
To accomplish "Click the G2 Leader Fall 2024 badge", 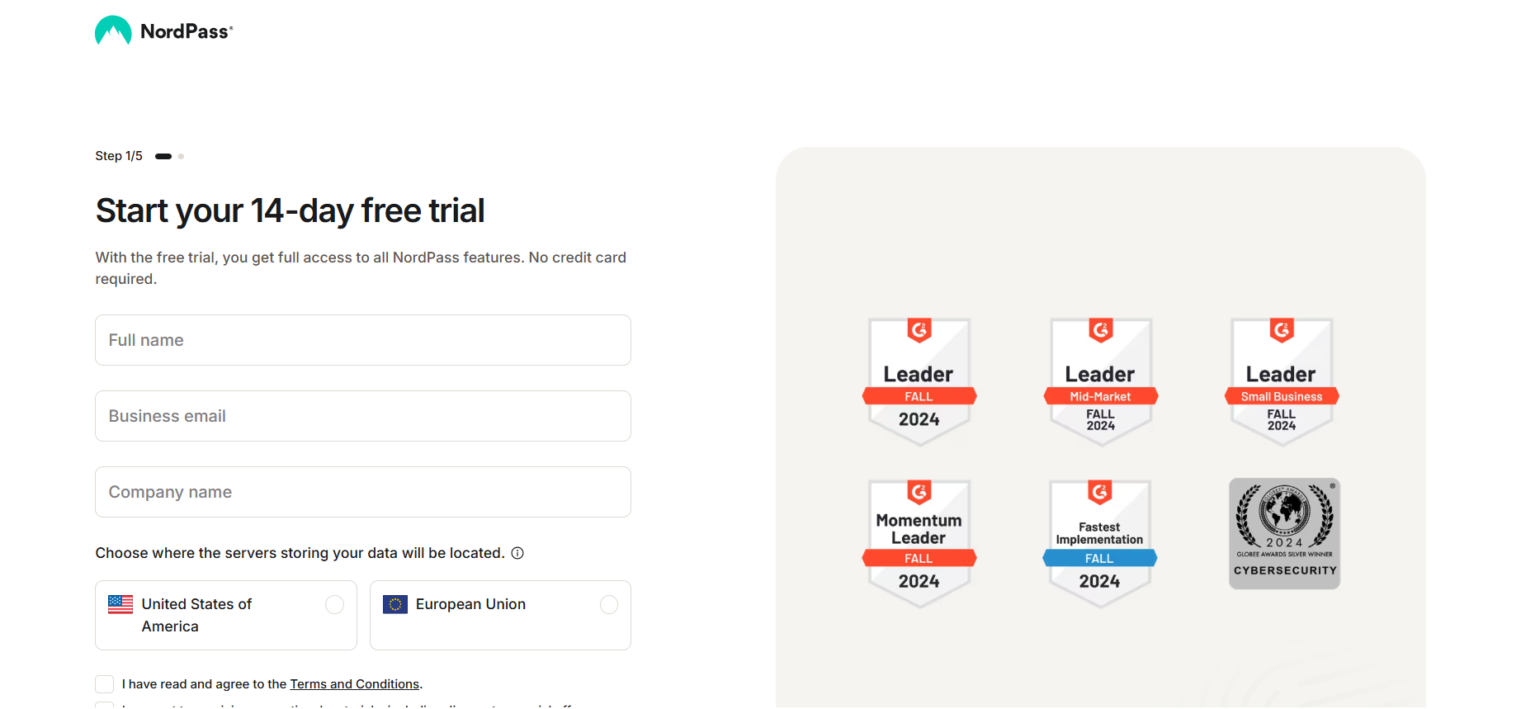I will coord(919,380).
